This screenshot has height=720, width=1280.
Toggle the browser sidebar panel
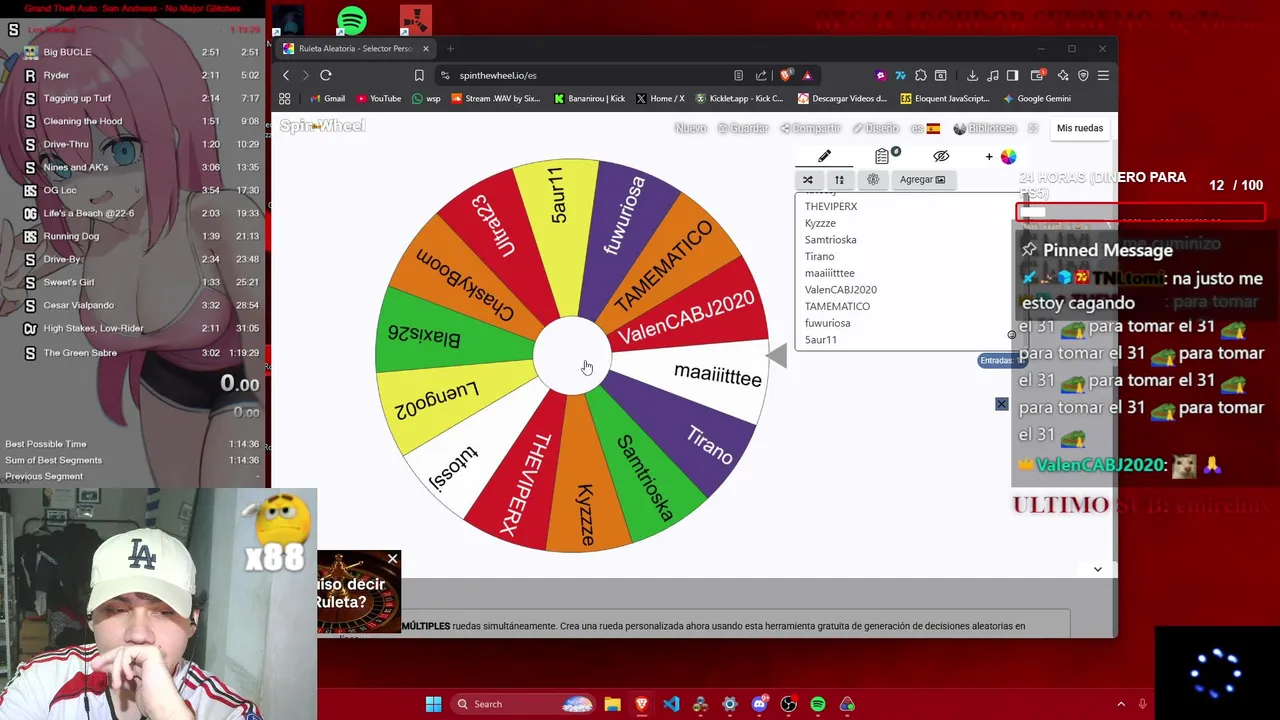pos(1012,75)
